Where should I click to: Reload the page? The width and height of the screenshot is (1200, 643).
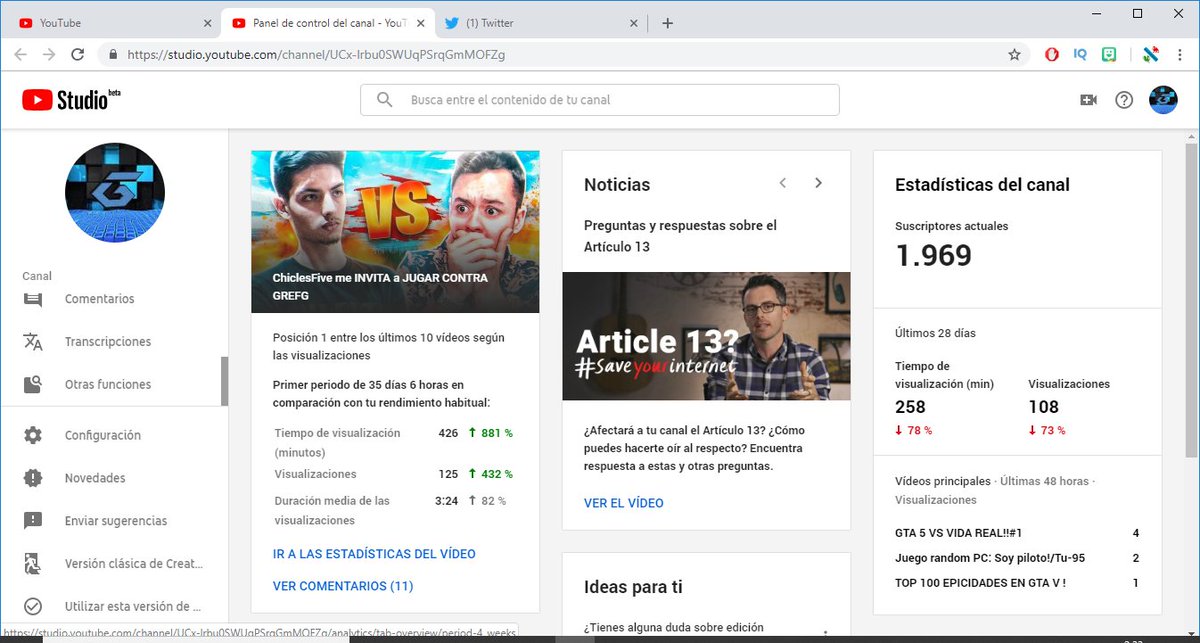coord(78,55)
